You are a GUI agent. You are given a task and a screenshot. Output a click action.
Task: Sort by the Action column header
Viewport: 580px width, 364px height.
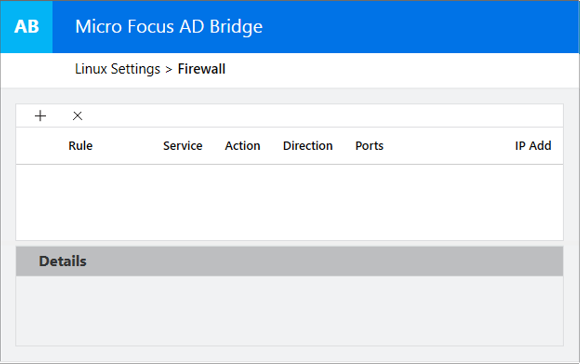(x=243, y=146)
